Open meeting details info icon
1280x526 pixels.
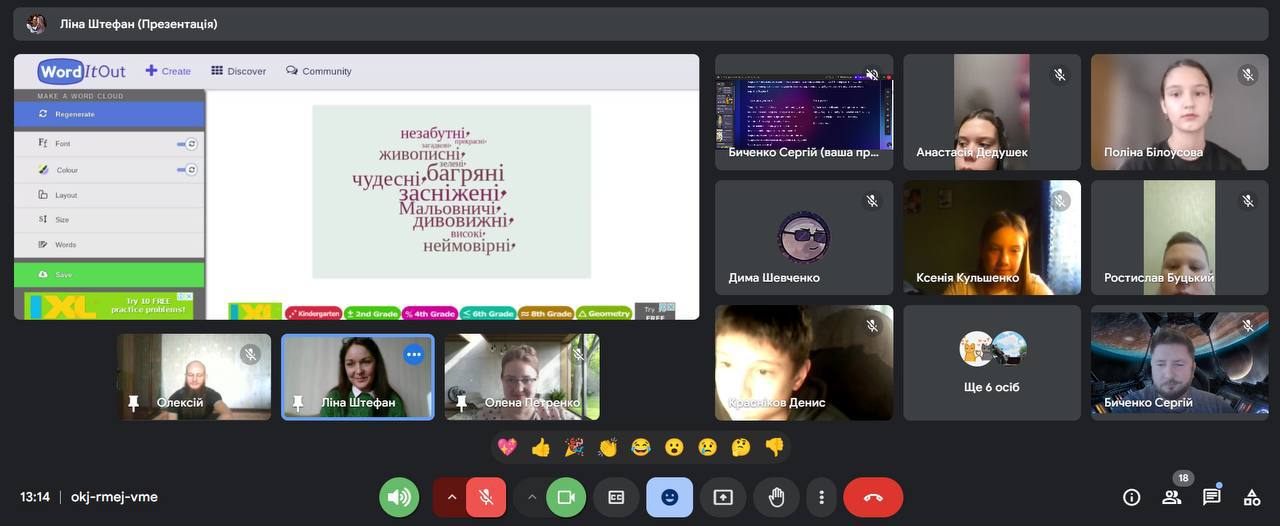pos(1132,497)
